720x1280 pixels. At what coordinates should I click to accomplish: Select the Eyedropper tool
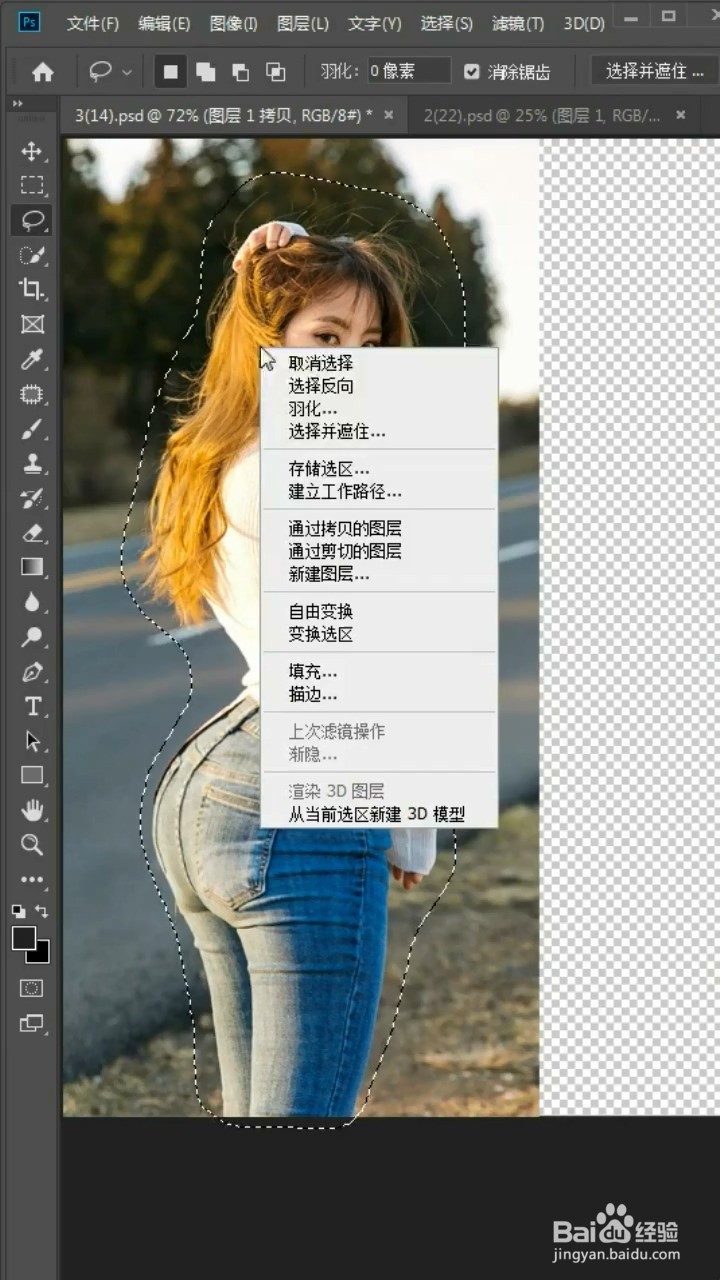tap(32, 359)
